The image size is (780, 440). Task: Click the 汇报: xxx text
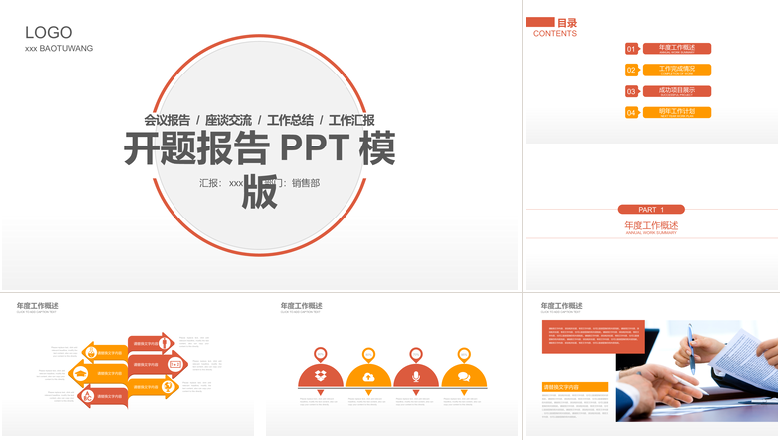[x=221, y=183]
